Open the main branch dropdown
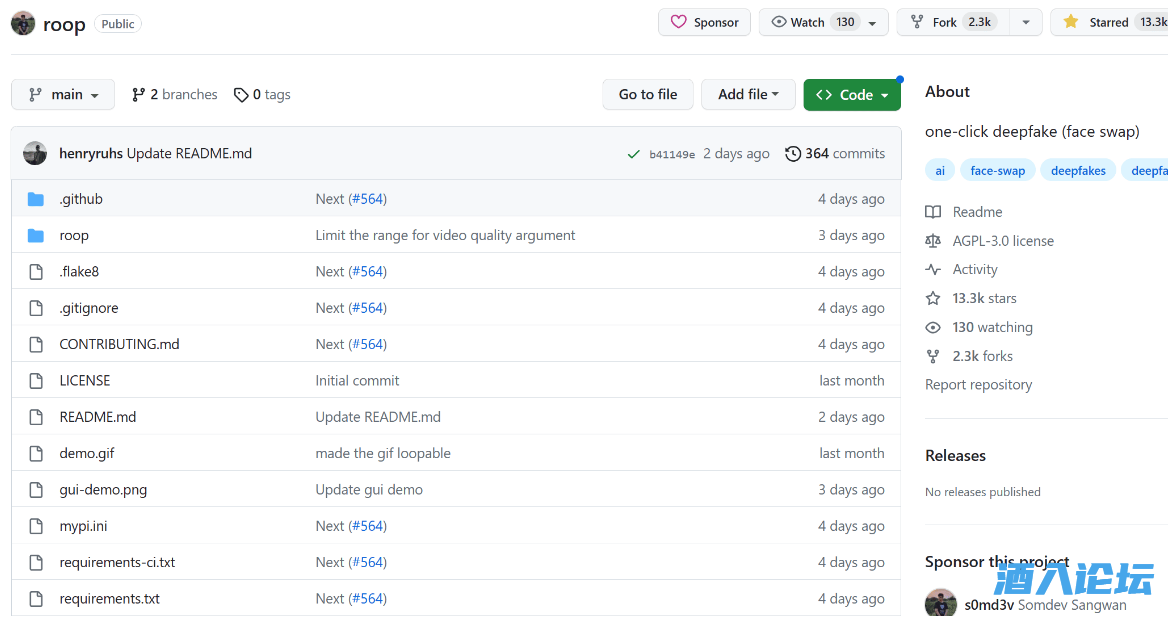This screenshot has height=621, width=1168. (x=63, y=95)
